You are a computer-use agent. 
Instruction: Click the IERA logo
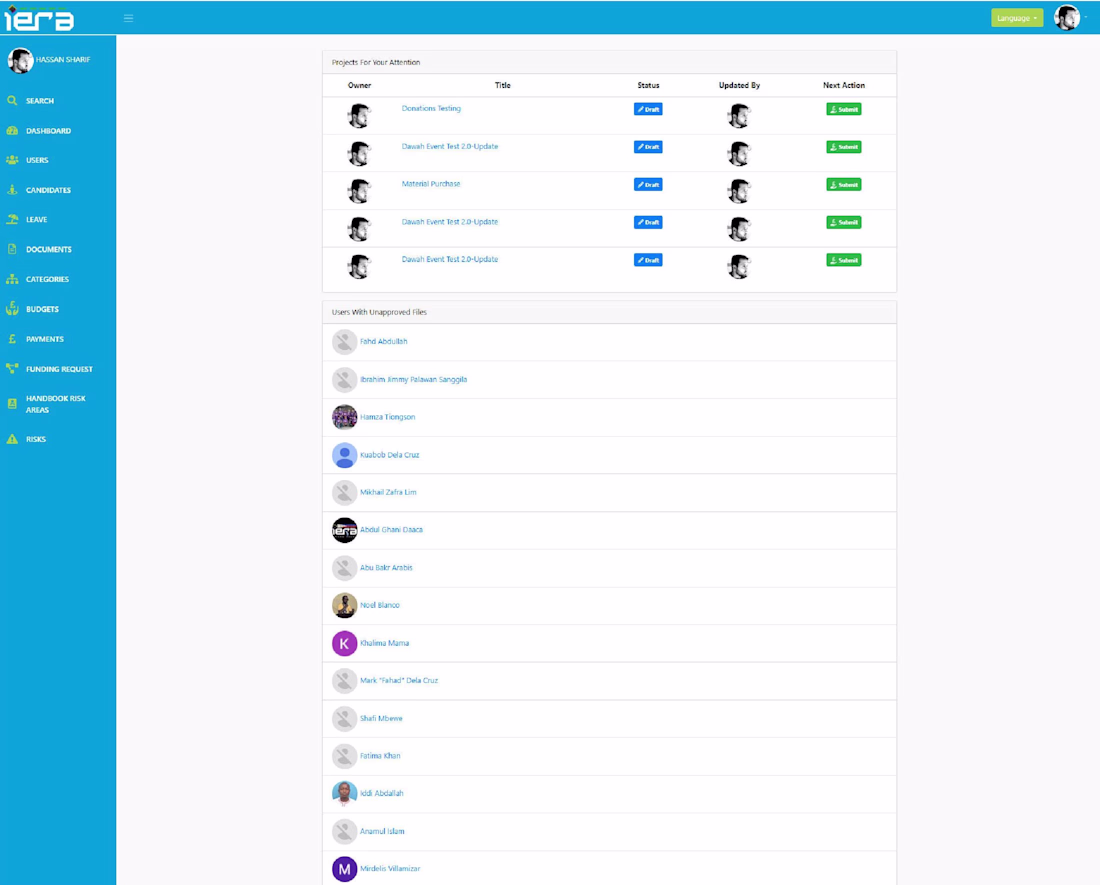pyautogui.click(x=39, y=18)
